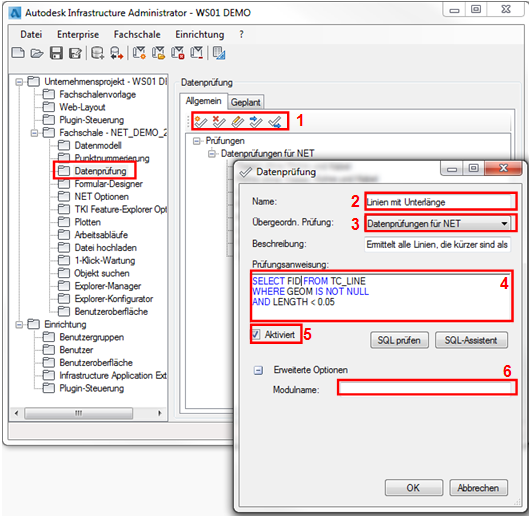Click the Save As toolbar icon
The height and width of the screenshot is (516, 529).
pyautogui.click(x=75, y=53)
